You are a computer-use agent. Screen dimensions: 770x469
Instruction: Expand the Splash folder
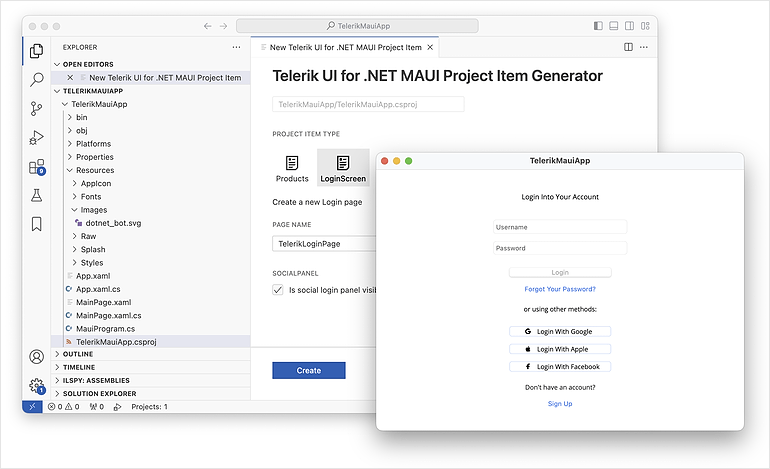click(75, 249)
